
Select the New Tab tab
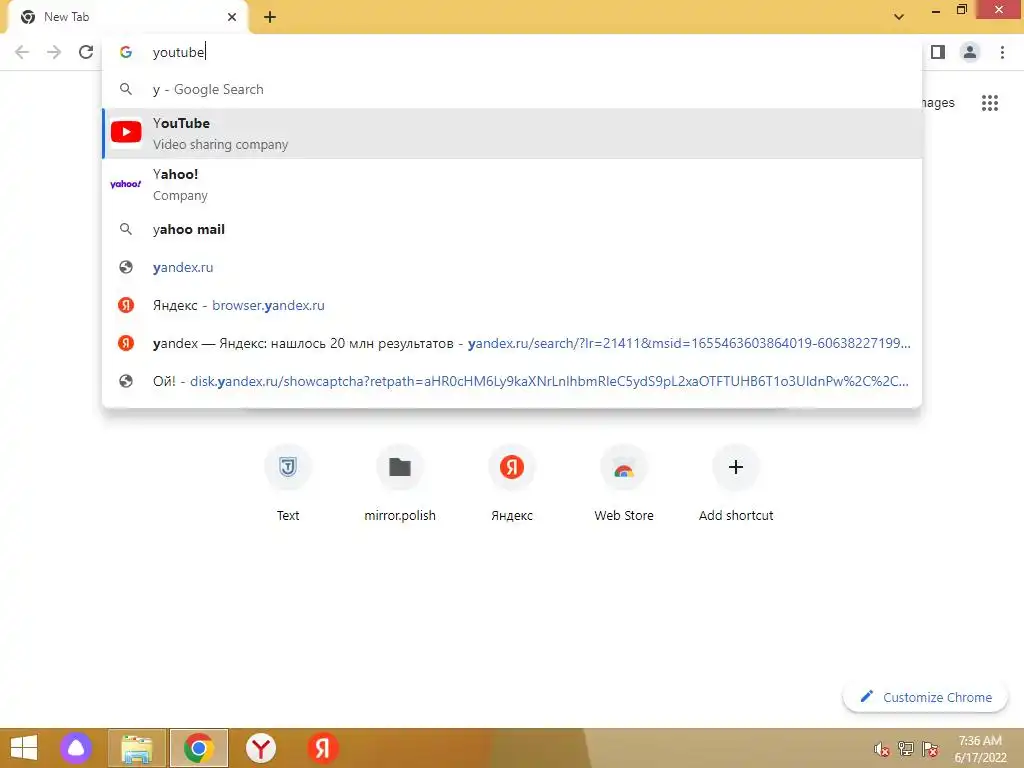pyautogui.click(x=127, y=18)
